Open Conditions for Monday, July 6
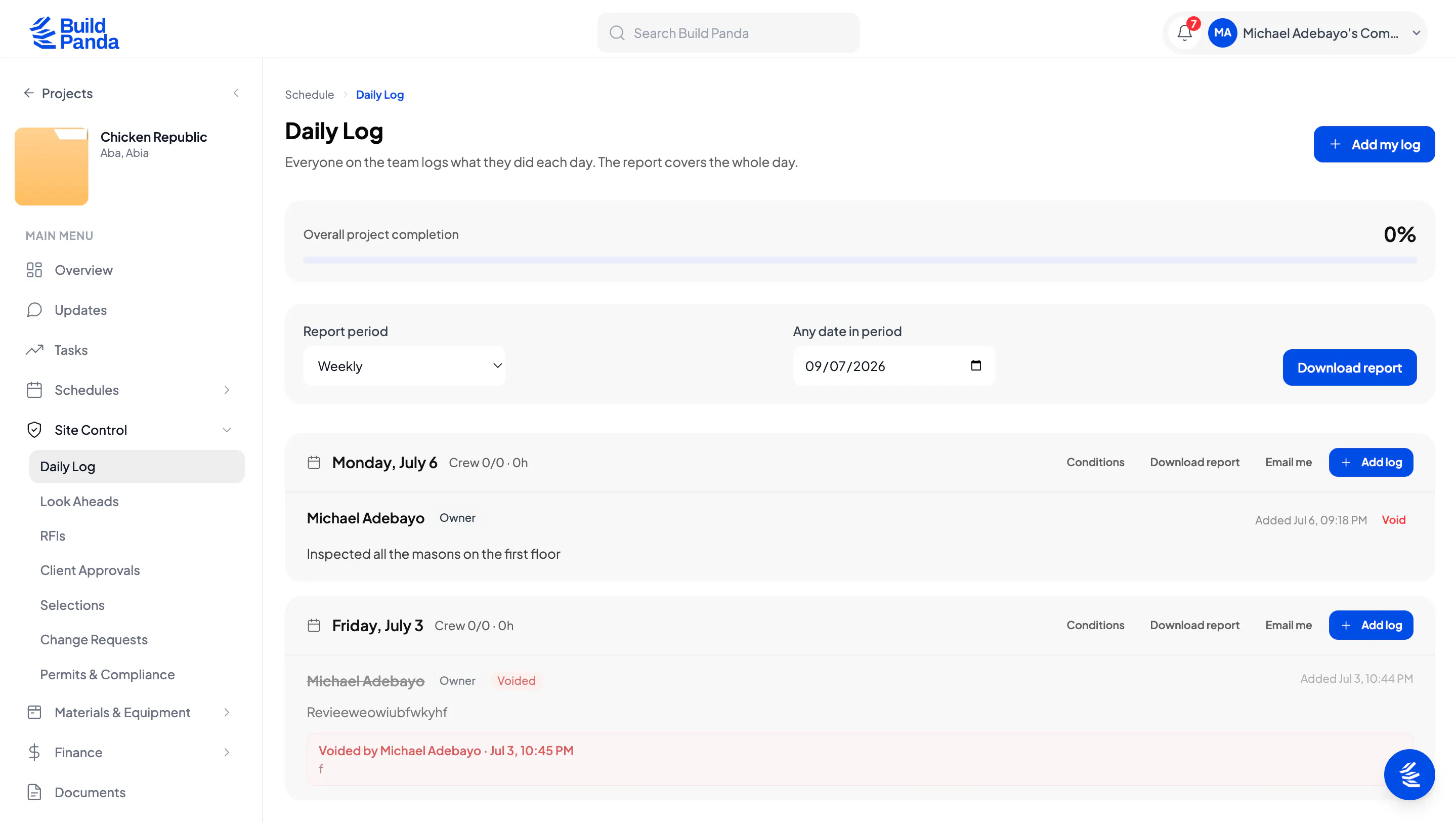Viewport: 1456px width, 822px height. 1095,462
